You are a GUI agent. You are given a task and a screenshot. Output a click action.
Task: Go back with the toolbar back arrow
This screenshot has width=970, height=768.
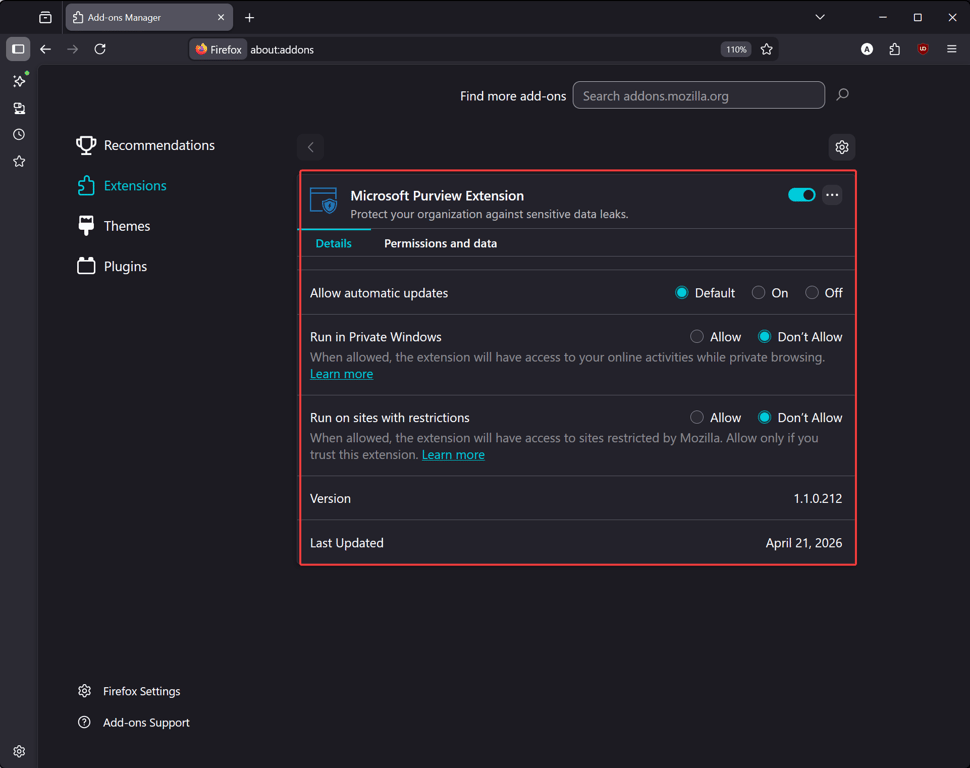click(x=45, y=49)
